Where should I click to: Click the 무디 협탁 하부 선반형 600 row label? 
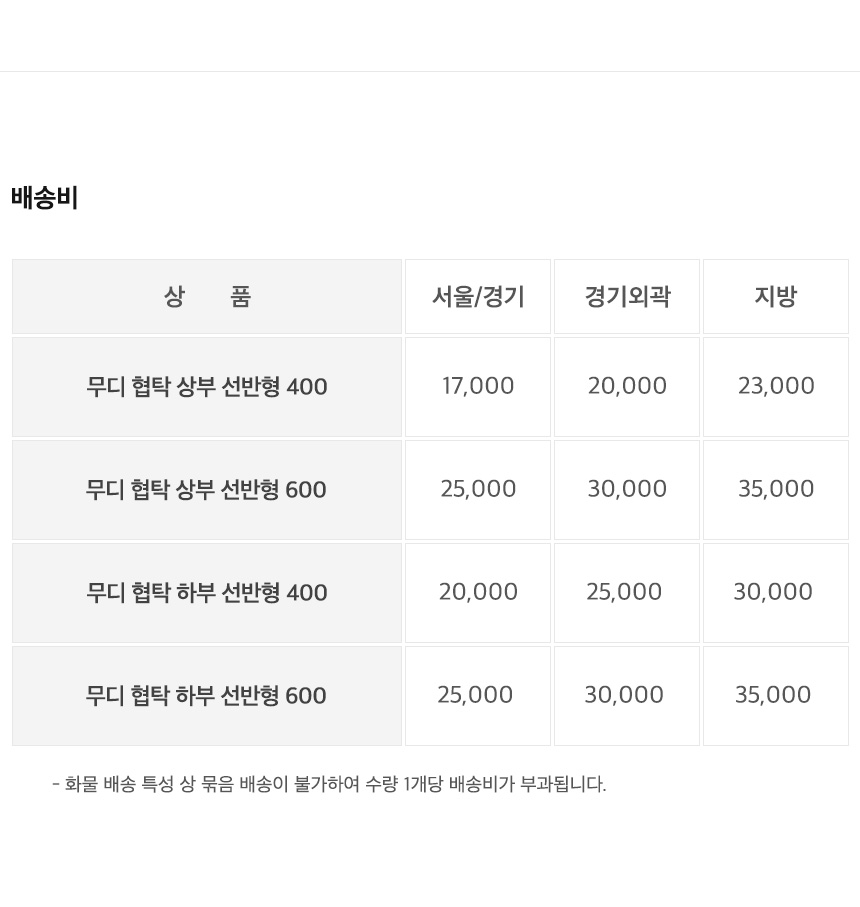coord(207,696)
